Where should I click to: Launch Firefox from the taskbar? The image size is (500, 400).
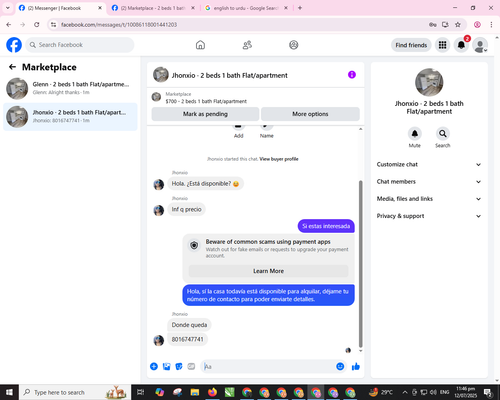tap(212, 392)
